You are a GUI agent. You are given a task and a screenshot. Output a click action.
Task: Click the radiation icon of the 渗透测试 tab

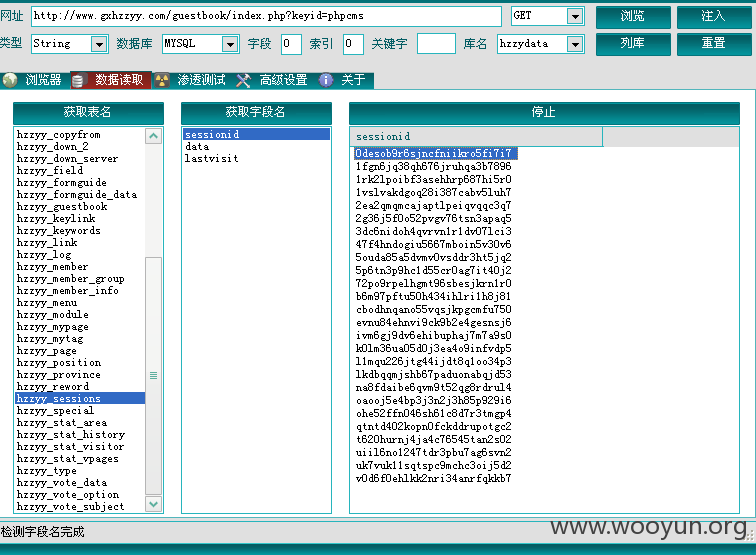point(162,80)
